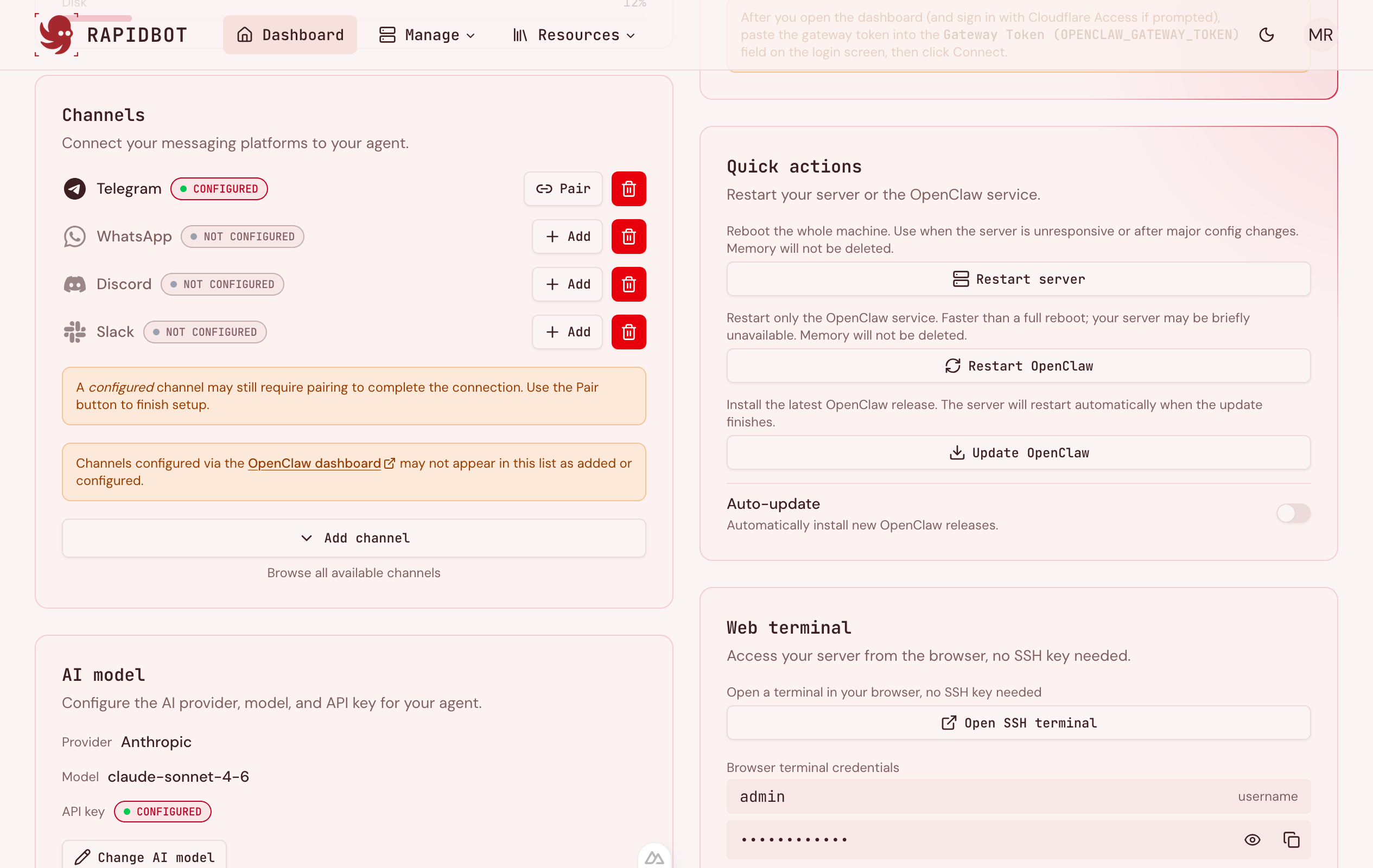Expand the Manage dropdown menu

(x=427, y=35)
